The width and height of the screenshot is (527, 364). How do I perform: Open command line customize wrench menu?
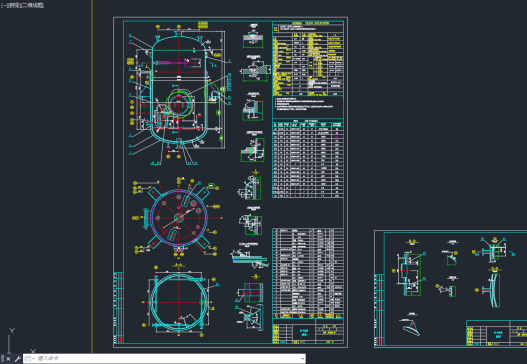point(17,359)
